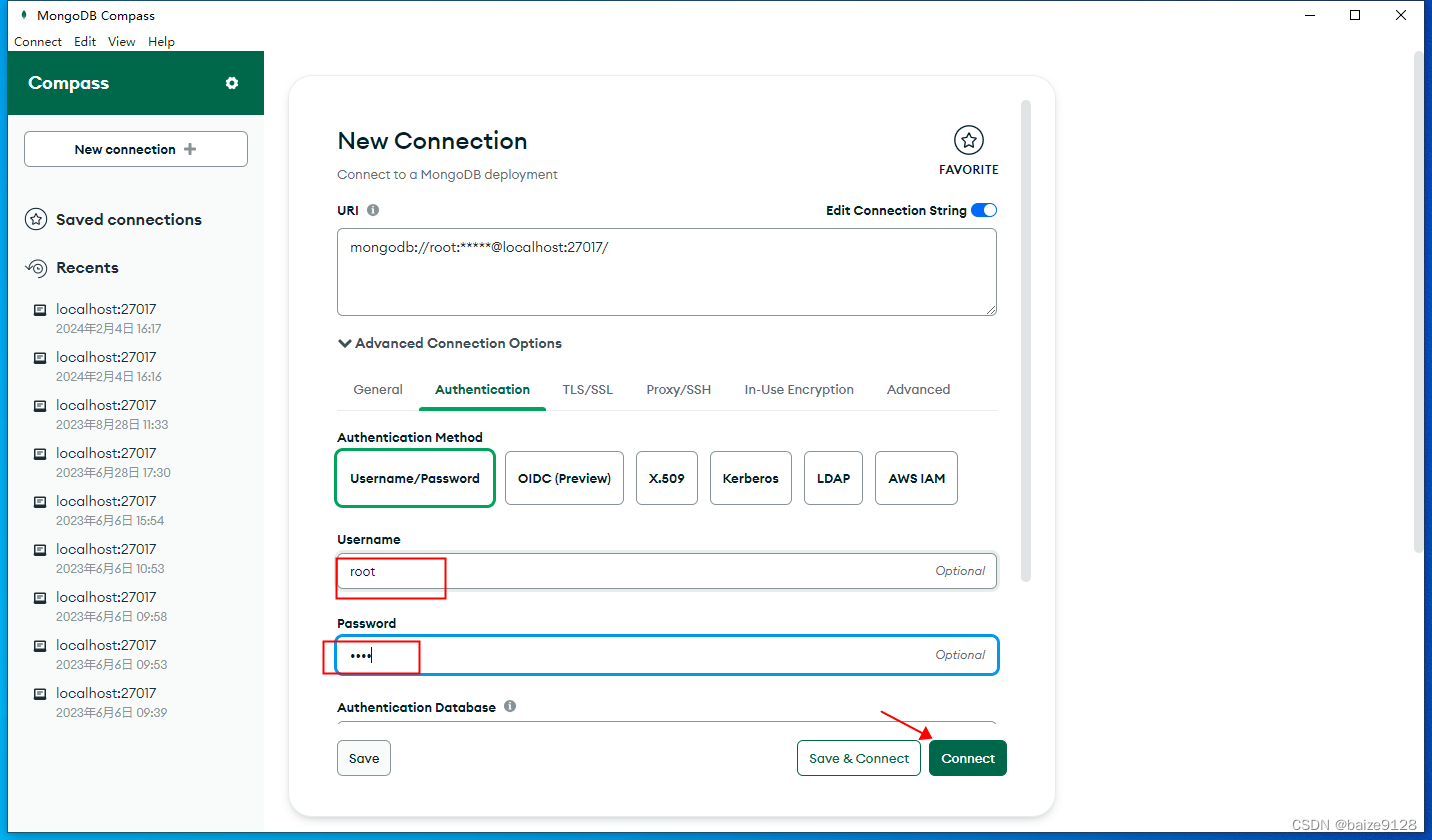Viewport: 1432px width, 840px height.
Task: Click the icon of recent connection 2023年6月6日 09:58
Action: pyautogui.click(x=40, y=598)
